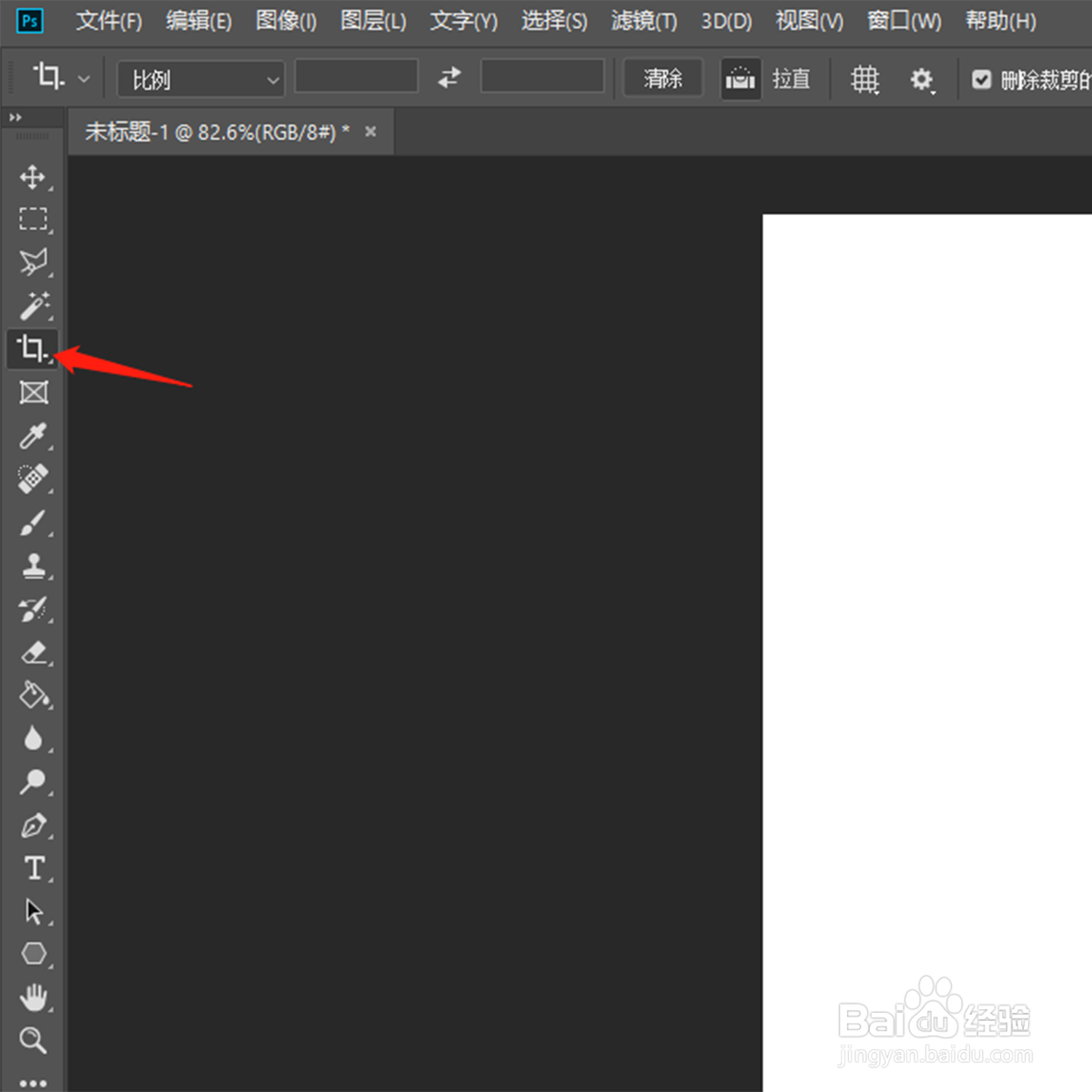Select the Clone Stamp tool
This screenshot has width=1092, height=1092.
coord(34,565)
